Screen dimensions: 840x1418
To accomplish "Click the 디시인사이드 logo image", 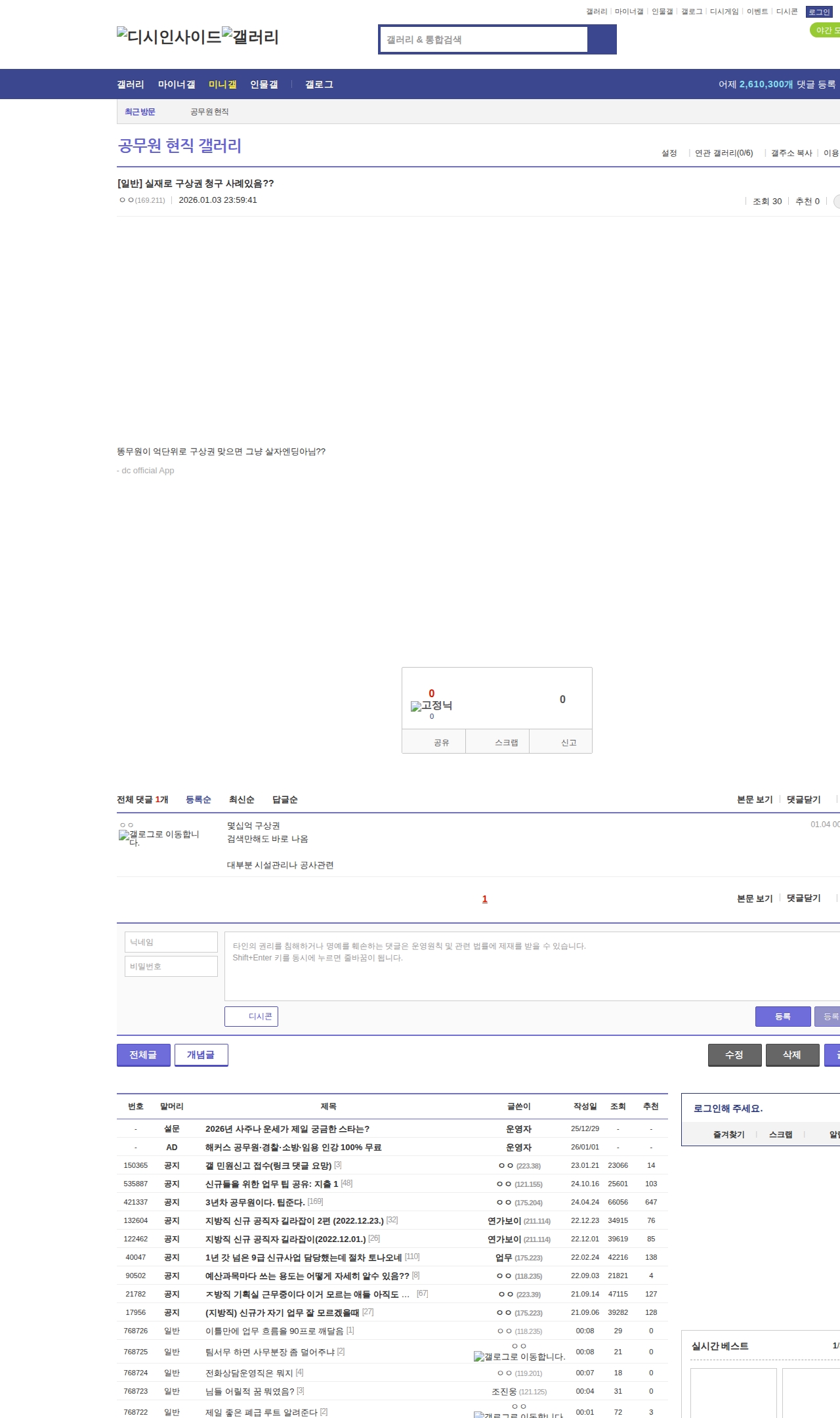I will (x=169, y=37).
